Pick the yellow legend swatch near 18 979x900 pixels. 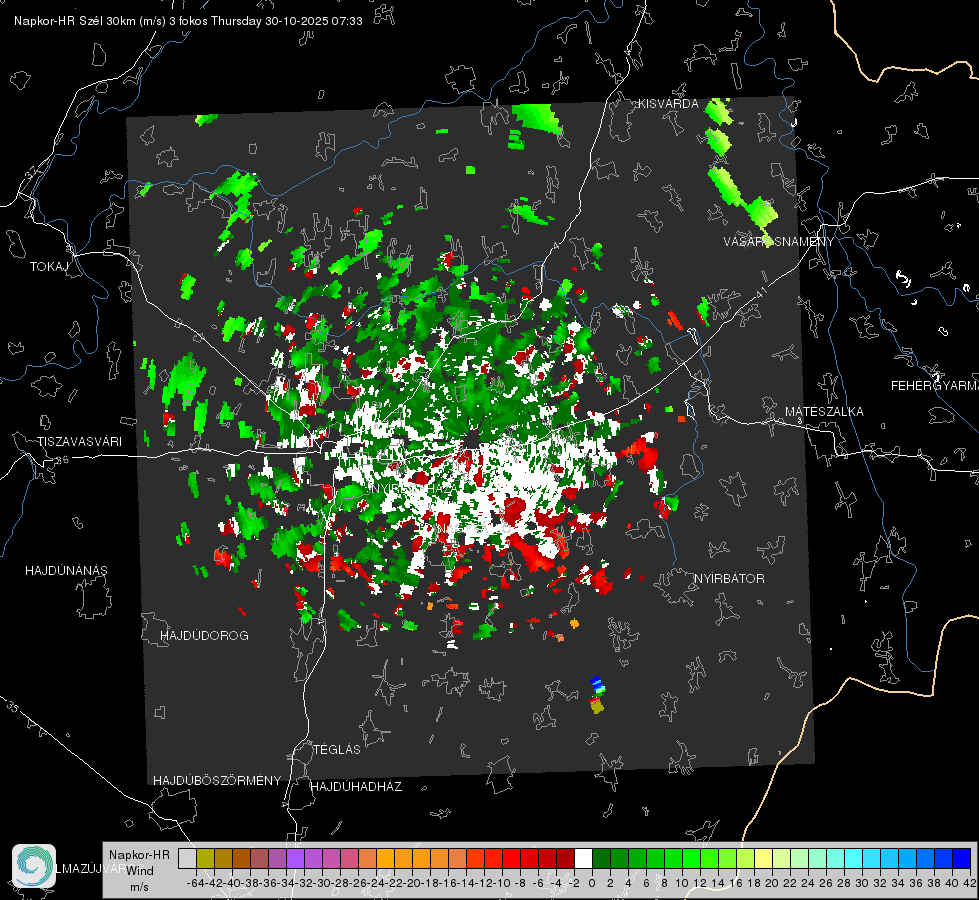[x=763, y=858]
